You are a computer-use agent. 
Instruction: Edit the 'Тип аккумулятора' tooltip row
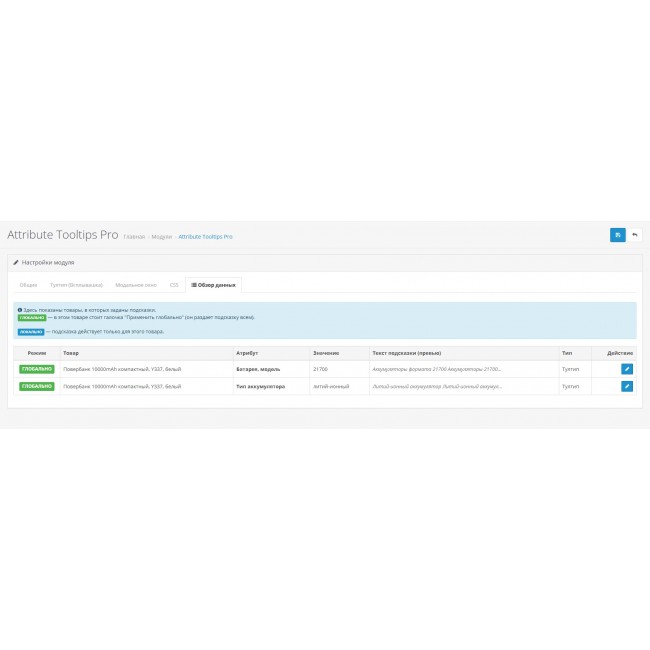[x=627, y=386]
